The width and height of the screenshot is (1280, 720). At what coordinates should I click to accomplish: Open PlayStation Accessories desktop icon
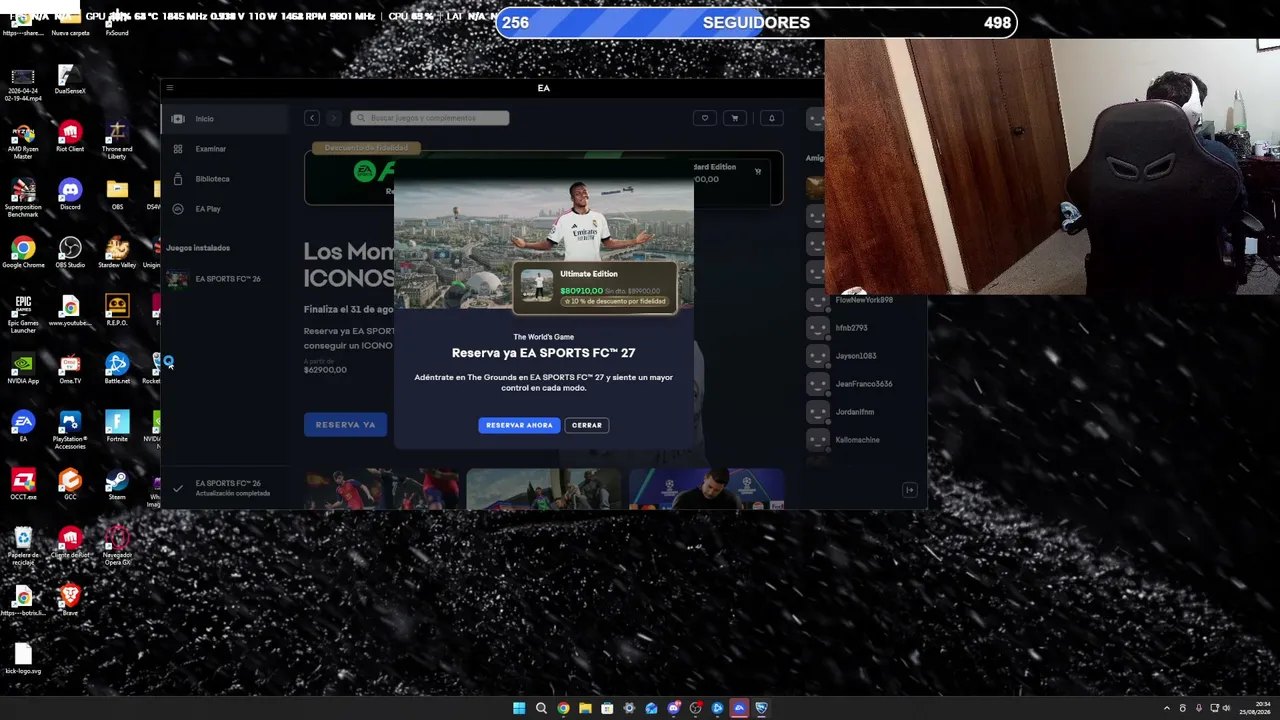(70, 430)
